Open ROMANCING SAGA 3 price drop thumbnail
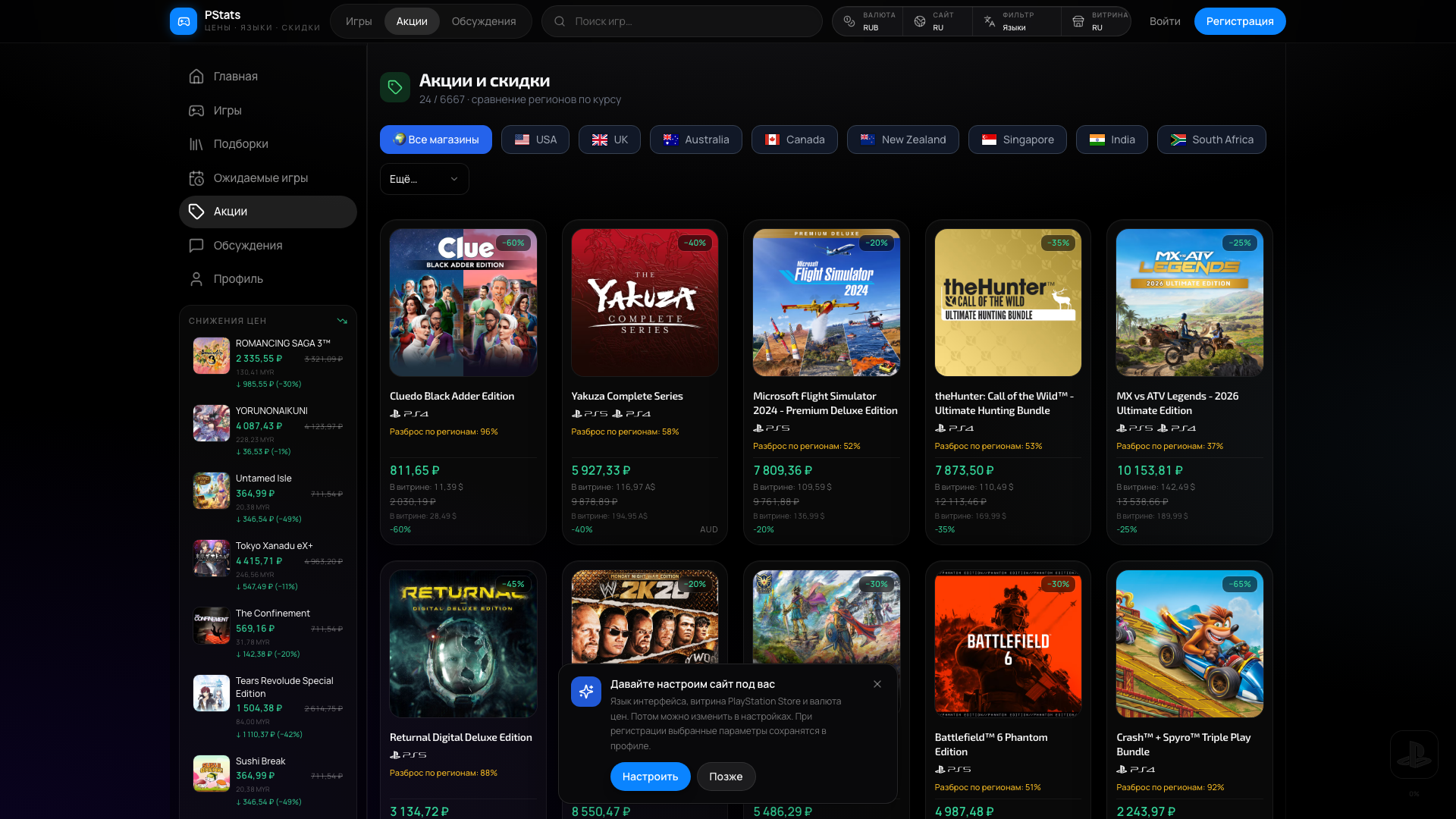1456x819 pixels. coord(212,356)
